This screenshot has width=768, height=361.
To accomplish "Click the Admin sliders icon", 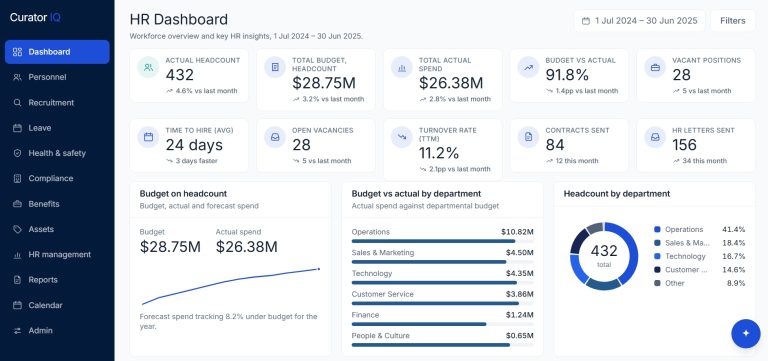I will [18, 331].
